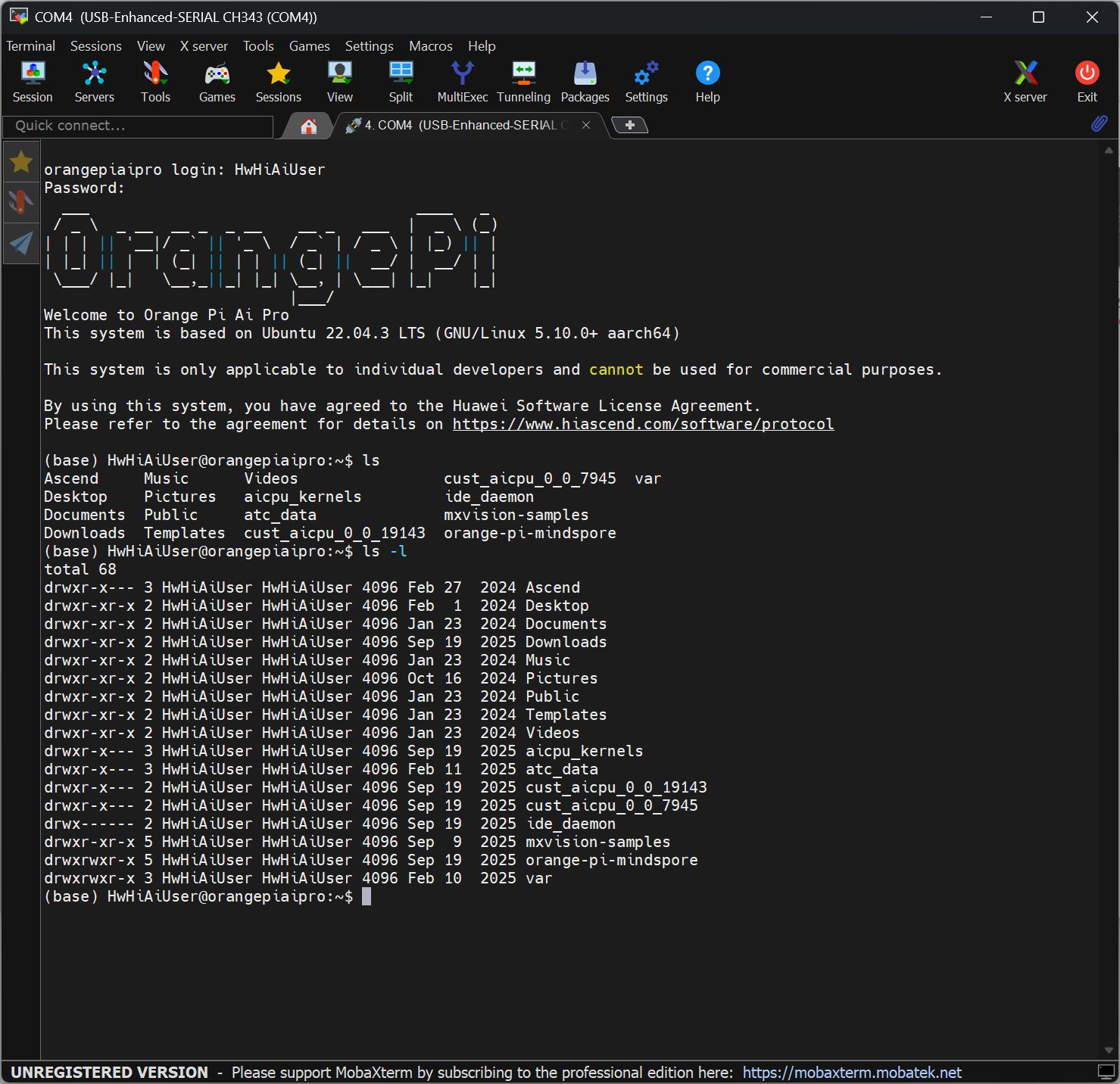
Task: Click 'atc_data' in the ls -l listing
Action: [562, 769]
